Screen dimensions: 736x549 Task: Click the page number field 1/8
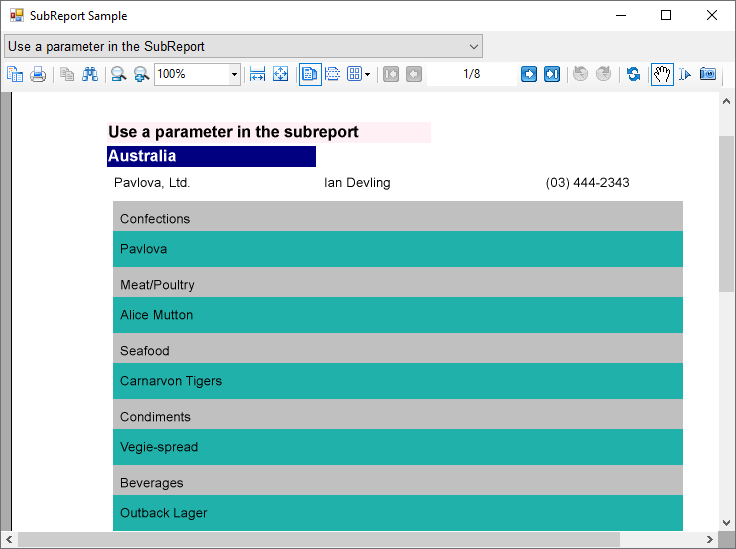(472, 74)
